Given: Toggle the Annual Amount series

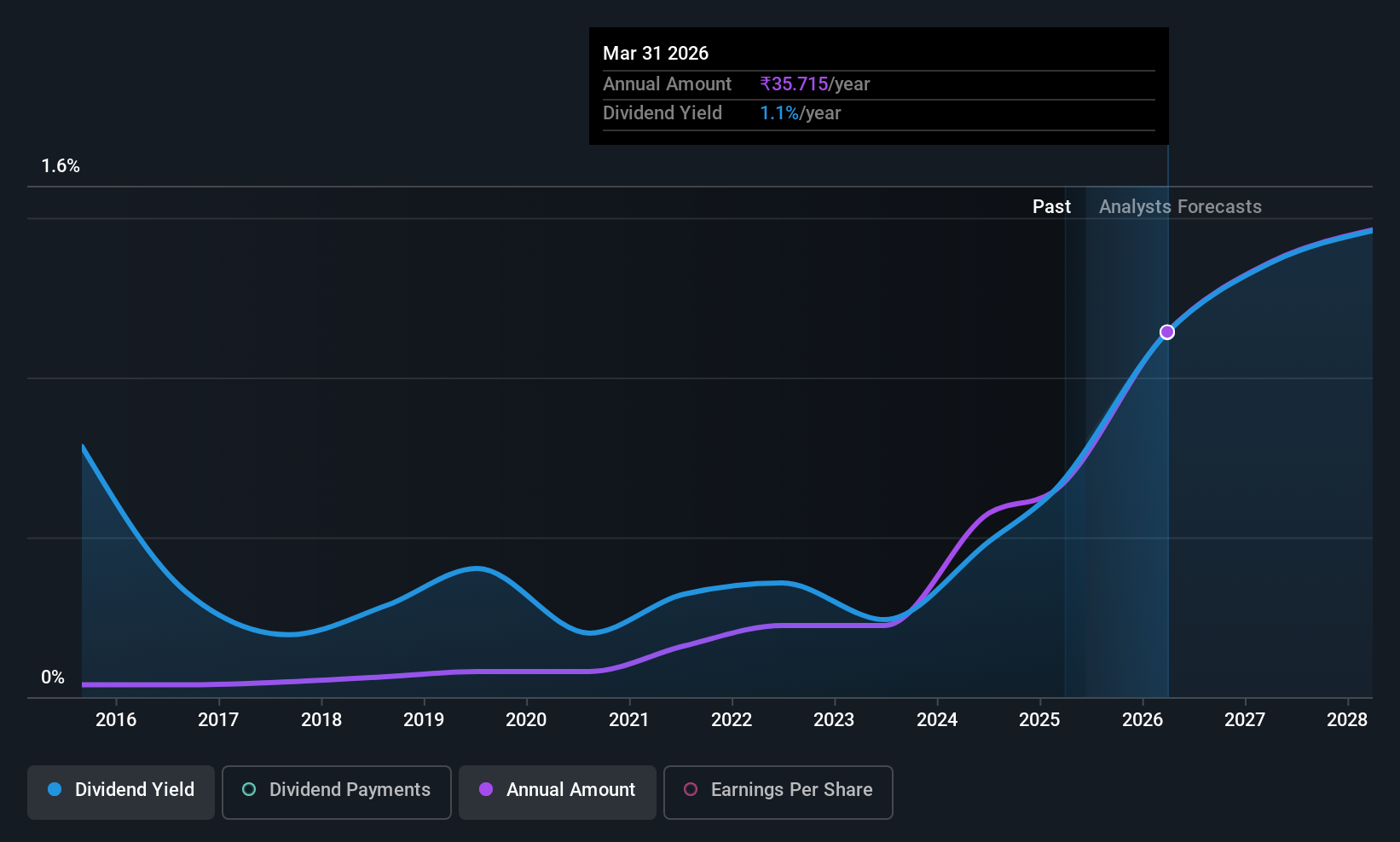Looking at the screenshot, I should pyautogui.click(x=558, y=792).
